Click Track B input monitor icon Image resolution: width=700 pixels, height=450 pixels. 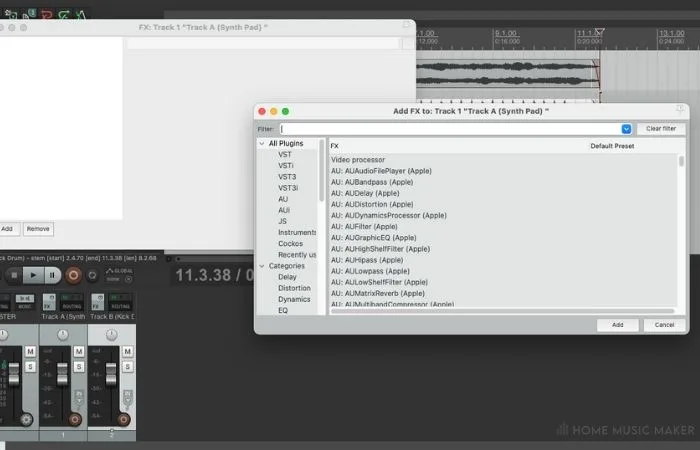tap(127, 400)
